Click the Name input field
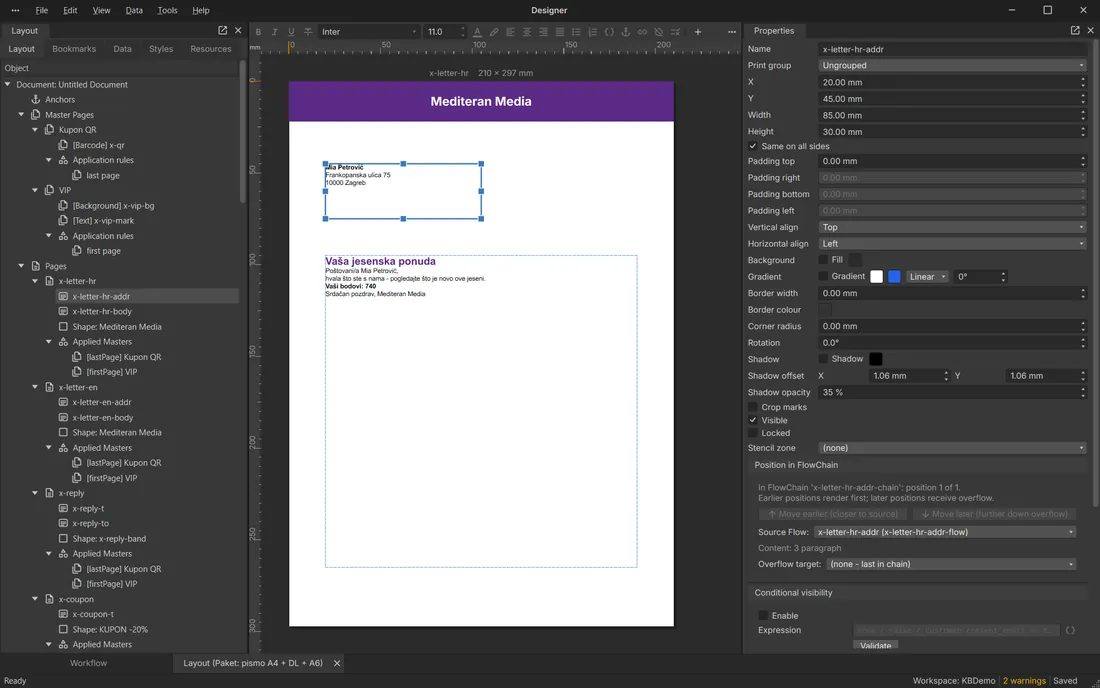Image resolution: width=1100 pixels, height=688 pixels. click(952, 49)
